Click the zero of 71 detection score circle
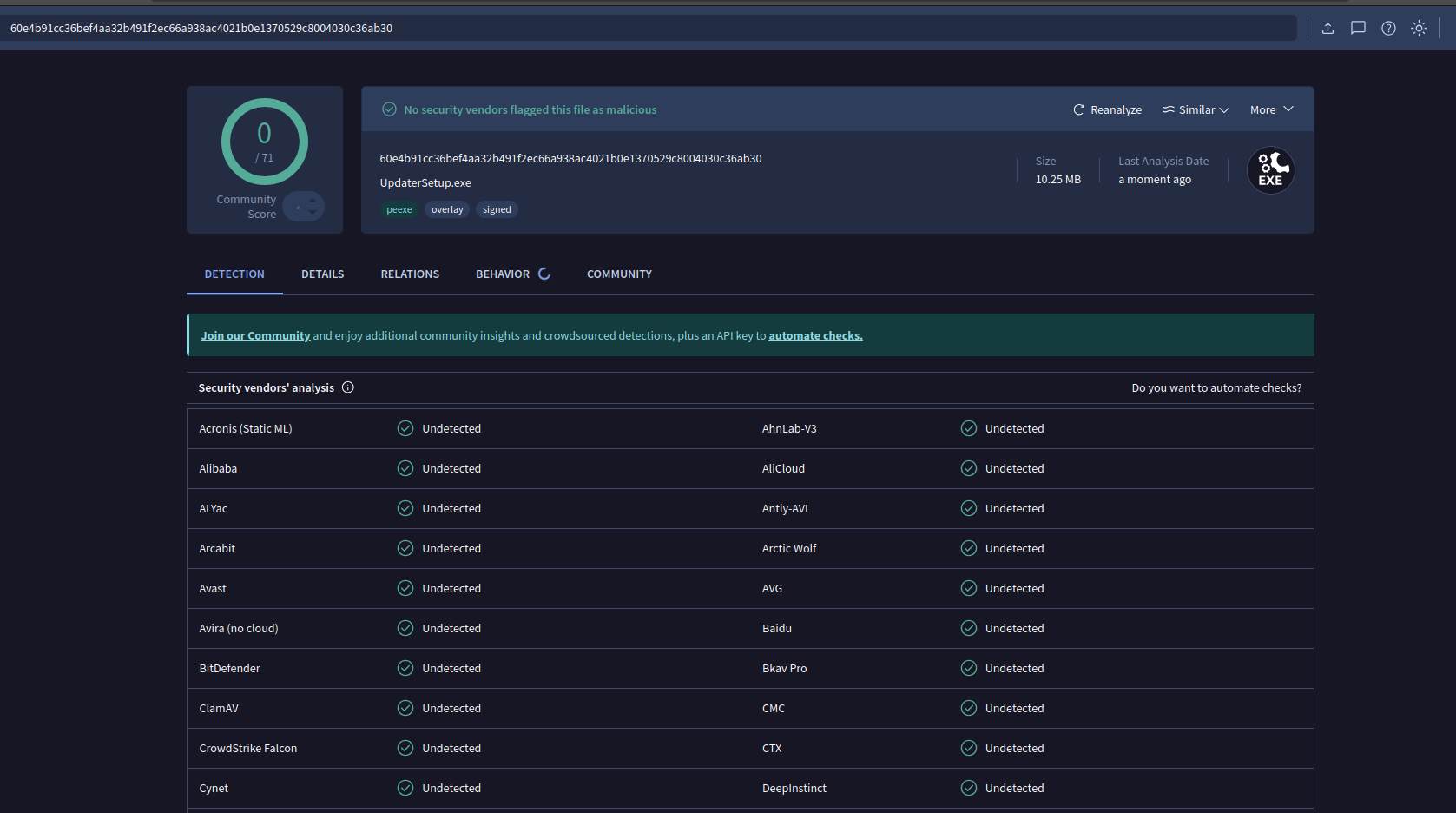The height and width of the screenshot is (813, 1456). (x=265, y=142)
